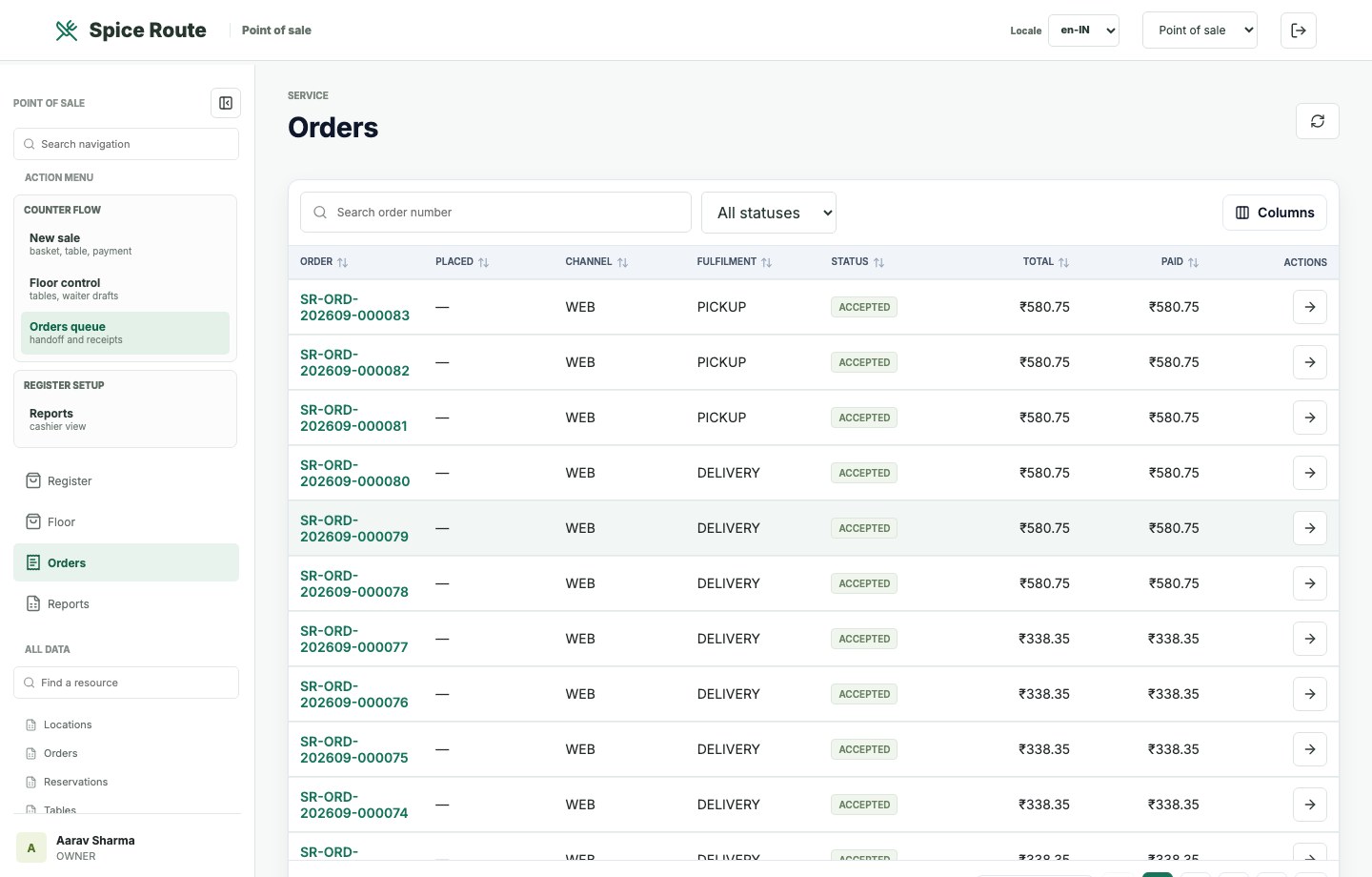
Task: Click the ₹580.75 total for order 000083
Action: coord(1044,307)
